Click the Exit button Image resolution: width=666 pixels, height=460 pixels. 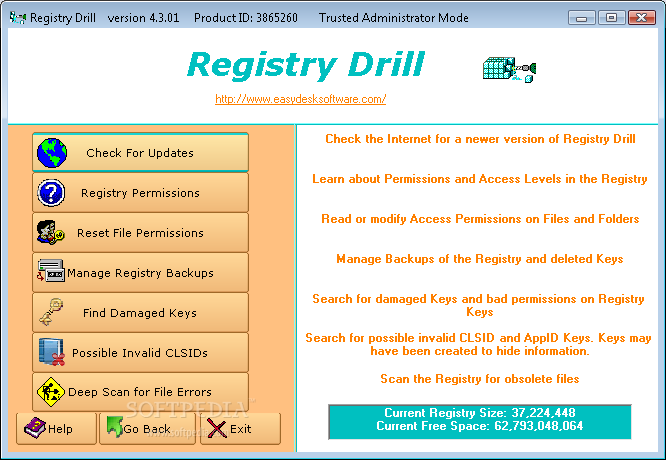(240, 429)
